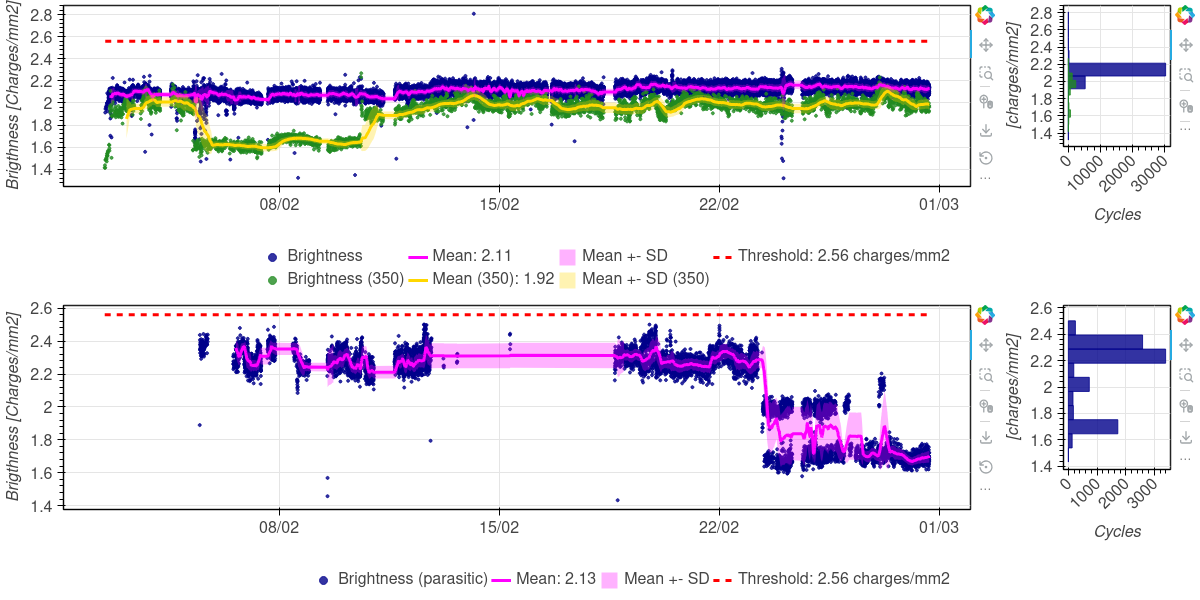Expand three-dot menu on bottom parasitic chart toolbar
This screenshot has height=600, width=1200.
point(985,487)
